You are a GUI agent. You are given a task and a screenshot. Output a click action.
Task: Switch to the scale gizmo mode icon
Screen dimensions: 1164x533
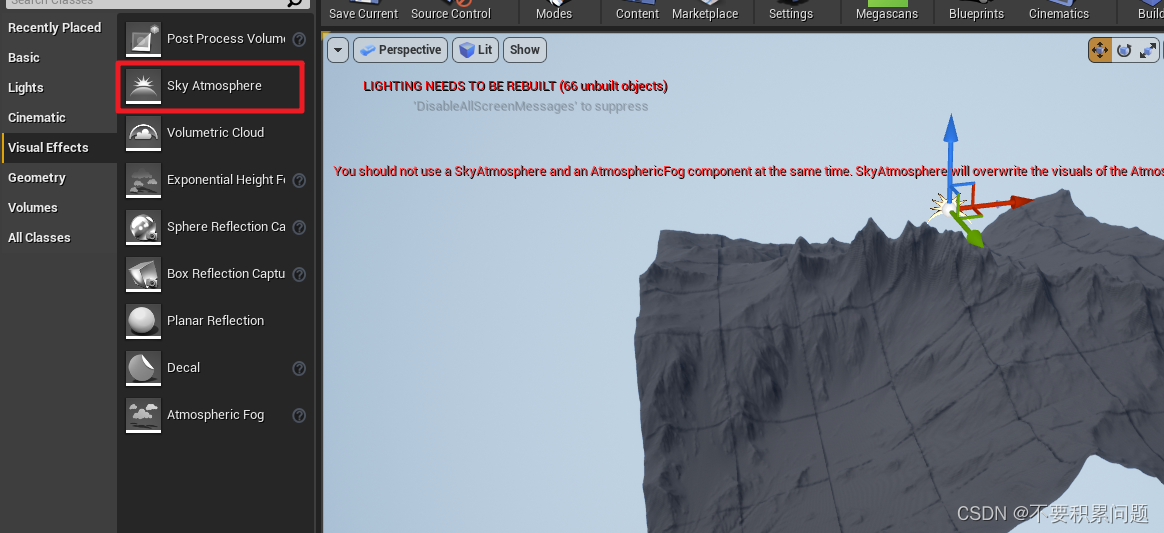click(x=1148, y=50)
